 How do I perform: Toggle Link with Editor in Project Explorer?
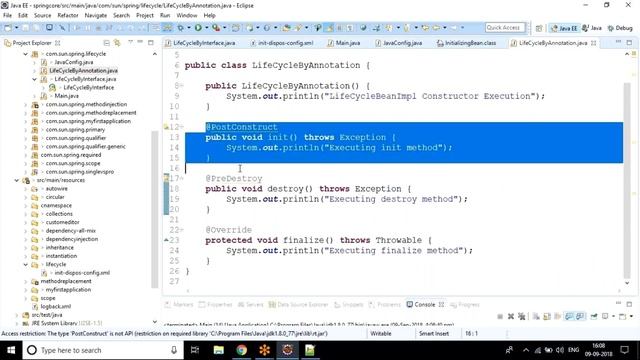click(x=117, y=43)
